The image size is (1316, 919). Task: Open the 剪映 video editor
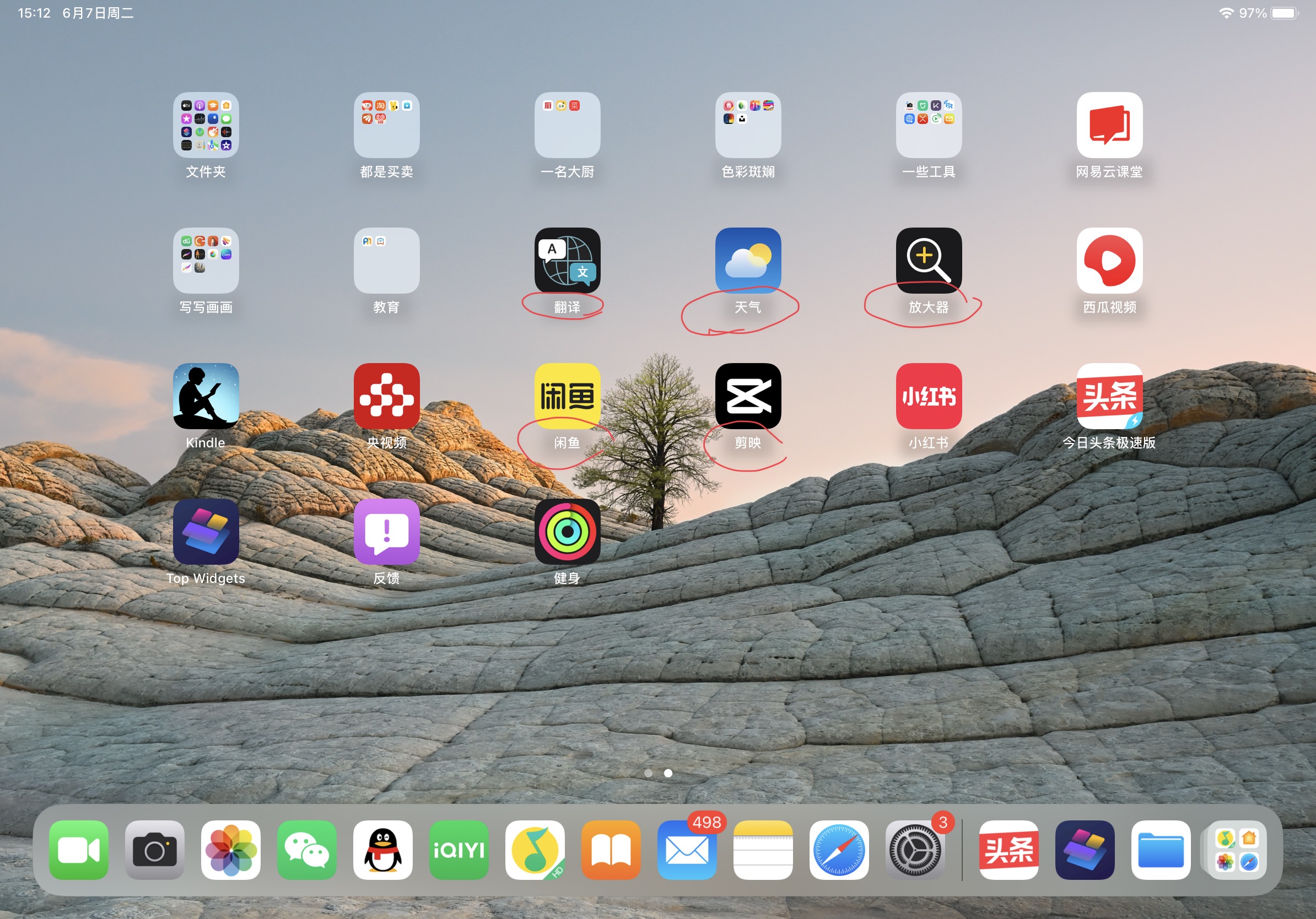coord(748,397)
